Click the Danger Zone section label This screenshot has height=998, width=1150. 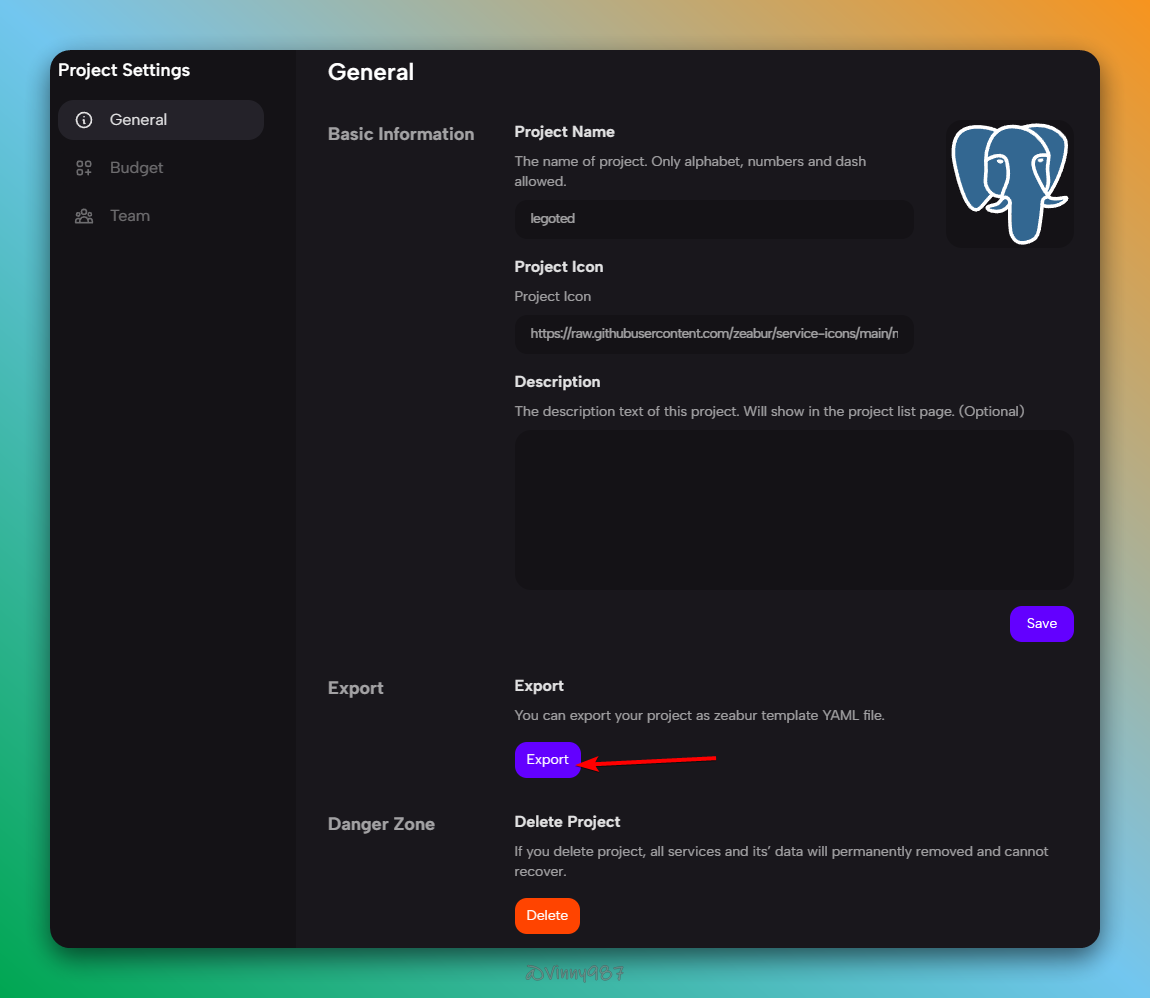pyautogui.click(x=381, y=824)
